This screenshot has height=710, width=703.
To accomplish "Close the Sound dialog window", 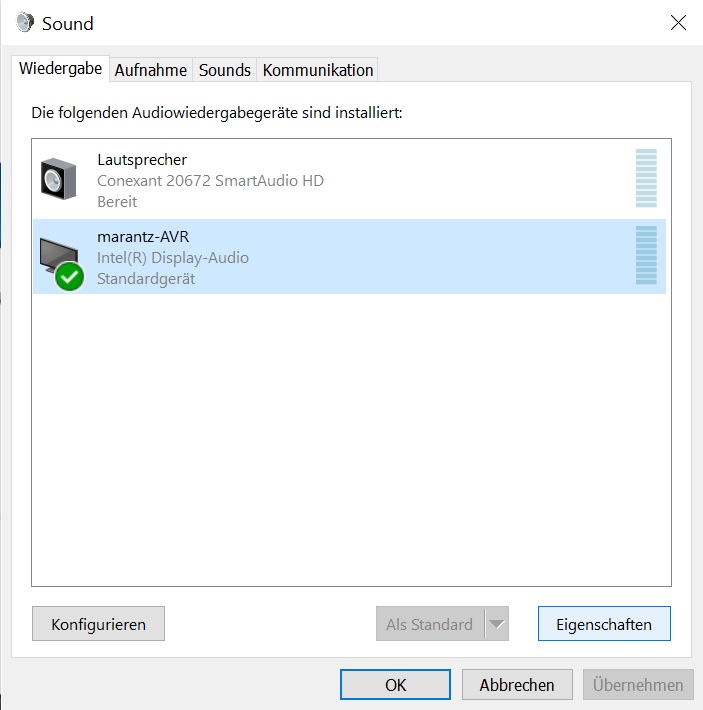I will tap(678, 22).
